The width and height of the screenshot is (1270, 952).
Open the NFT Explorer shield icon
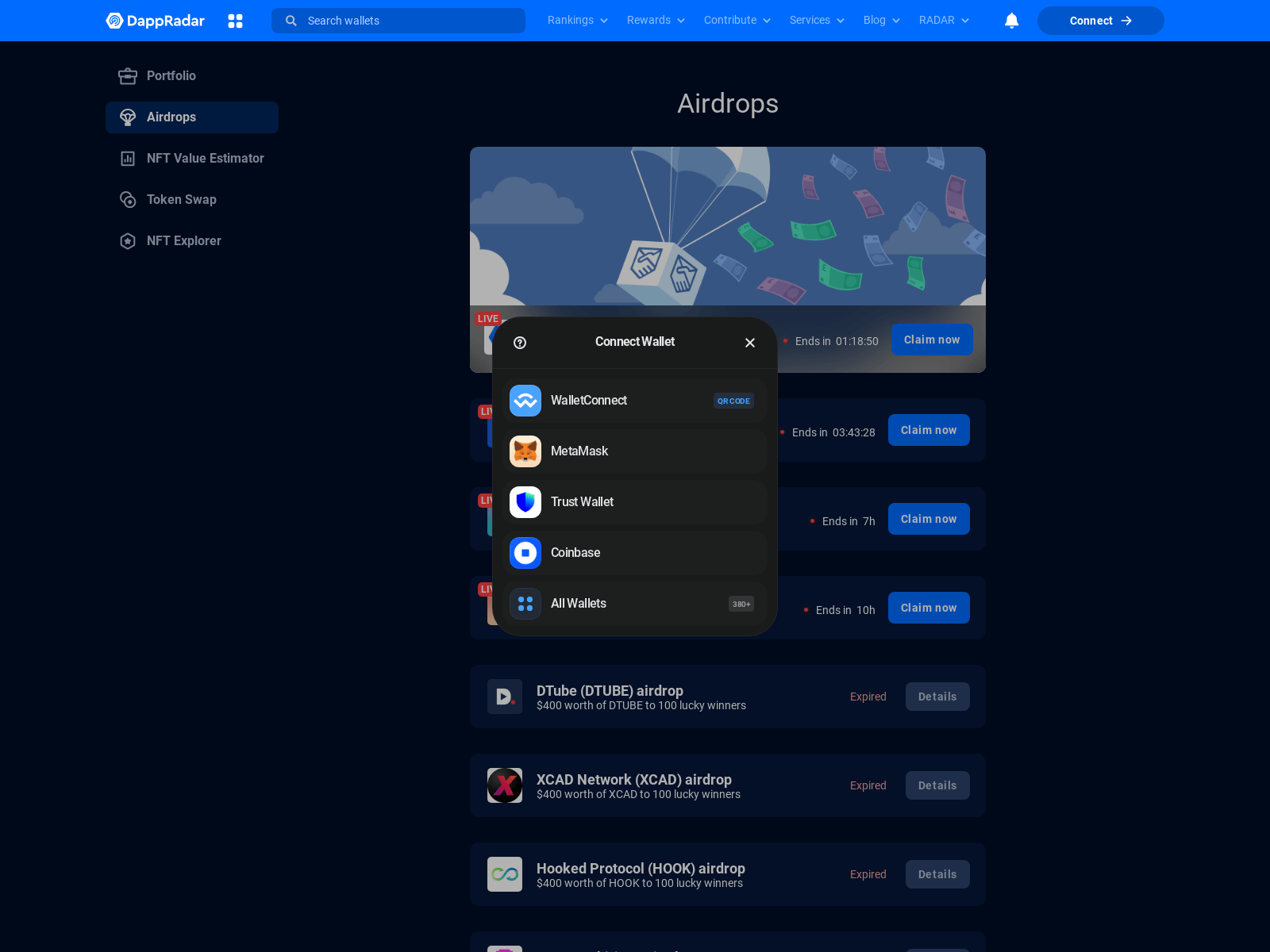pyautogui.click(x=128, y=240)
